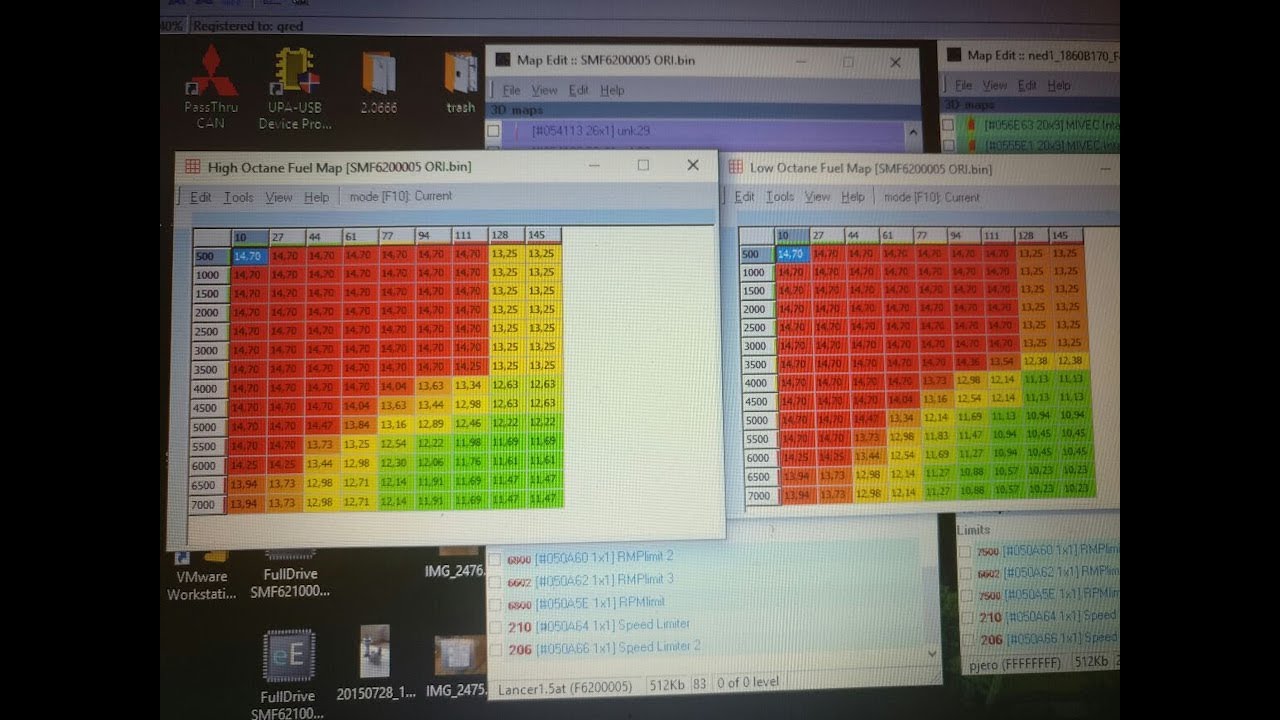Open File menu in Map Edit ned1 window
The width and height of the screenshot is (1280, 720).
coord(963,86)
